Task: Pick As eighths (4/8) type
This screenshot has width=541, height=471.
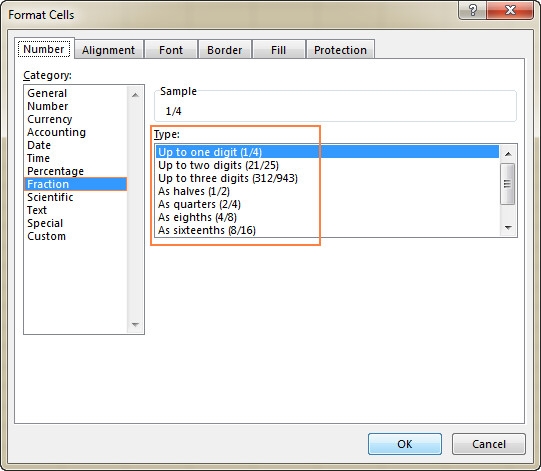Action: [327, 217]
